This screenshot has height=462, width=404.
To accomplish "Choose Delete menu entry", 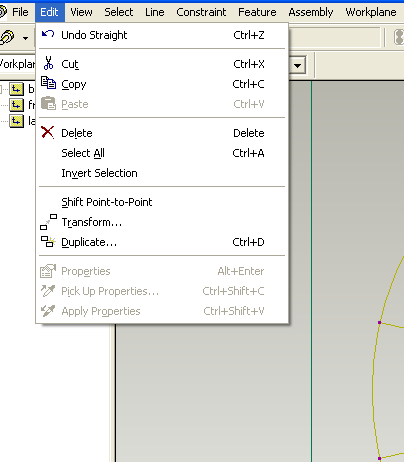I will tap(162, 133).
